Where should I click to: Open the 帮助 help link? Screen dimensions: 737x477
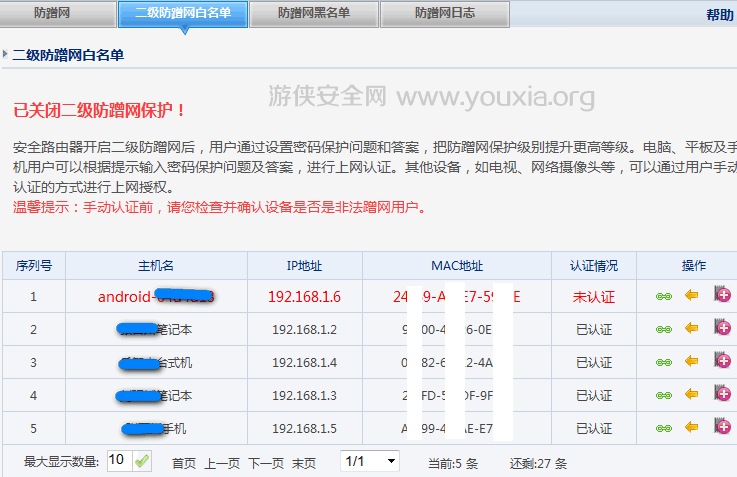tap(720, 15)
